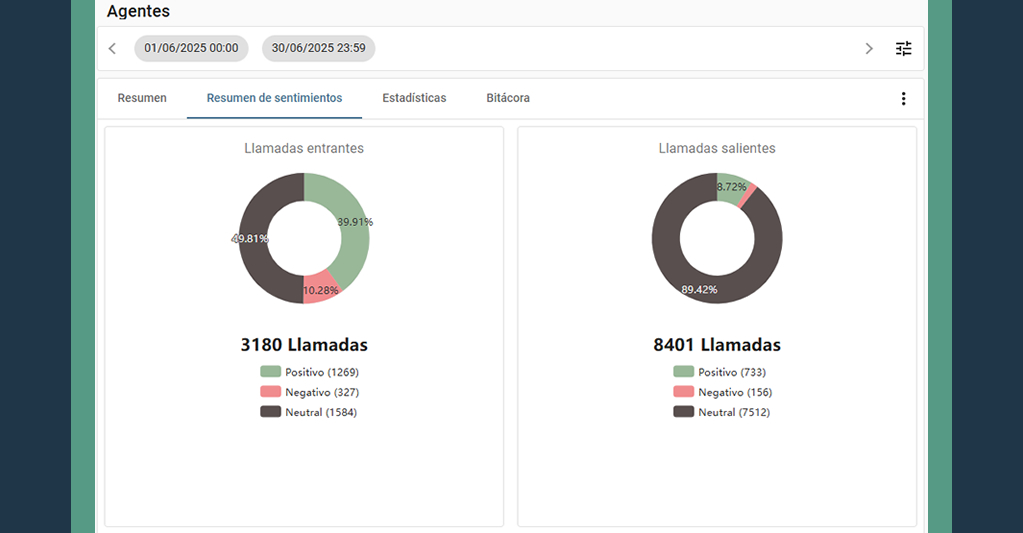Advance to the next date range
1023x533 pixels.
869,48
